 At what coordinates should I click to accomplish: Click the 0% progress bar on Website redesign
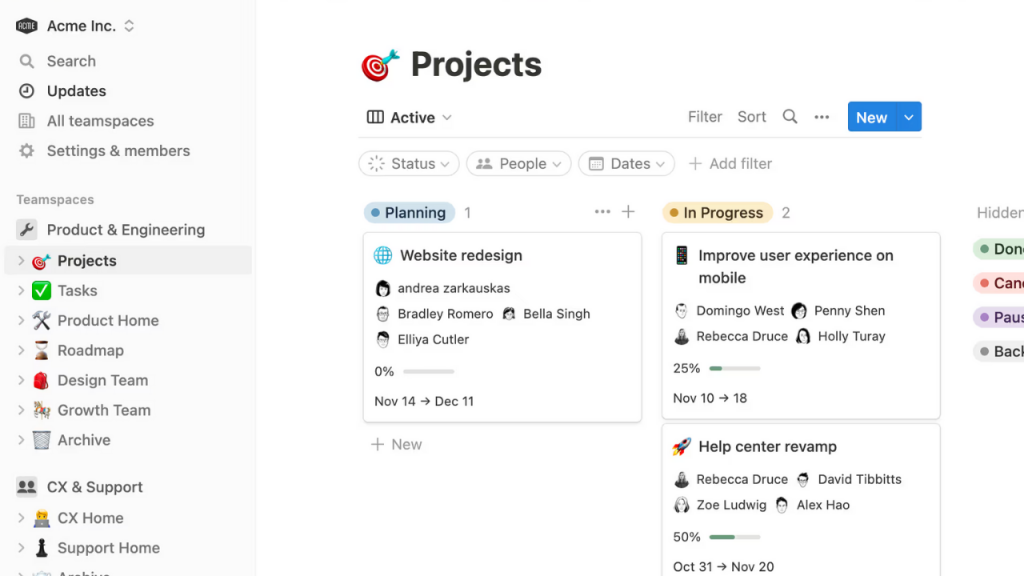[x=428, y=372]
